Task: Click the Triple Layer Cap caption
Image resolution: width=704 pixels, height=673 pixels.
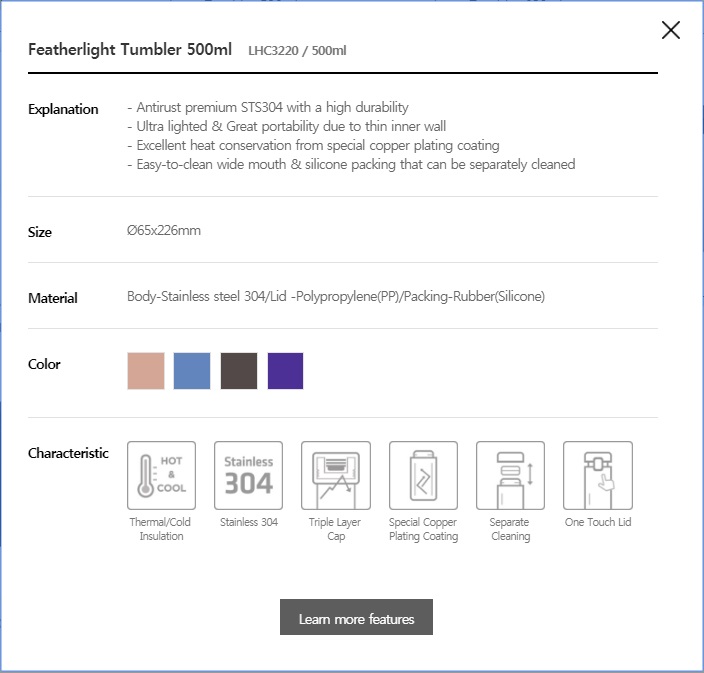Action: coord(335,529)
